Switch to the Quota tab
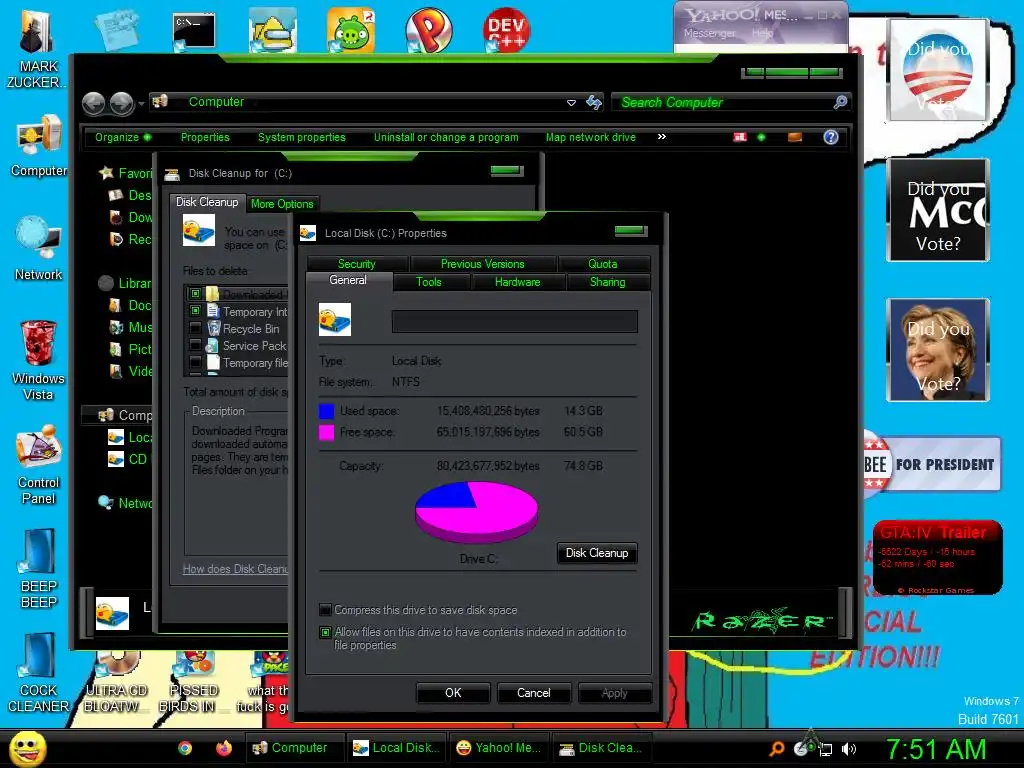 pos(602,264)
